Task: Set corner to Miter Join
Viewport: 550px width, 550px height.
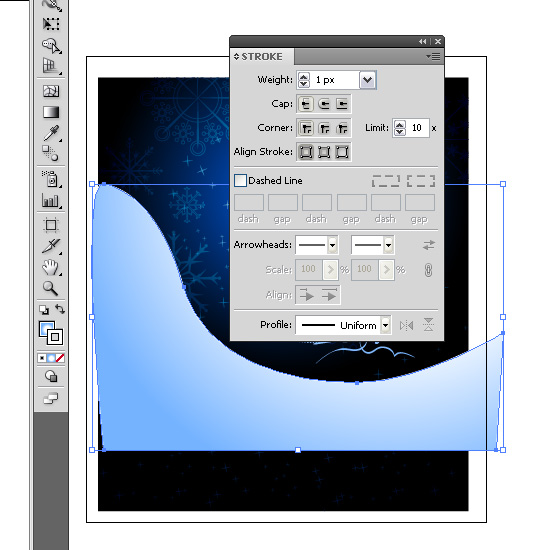Action: tap(306, 128)
